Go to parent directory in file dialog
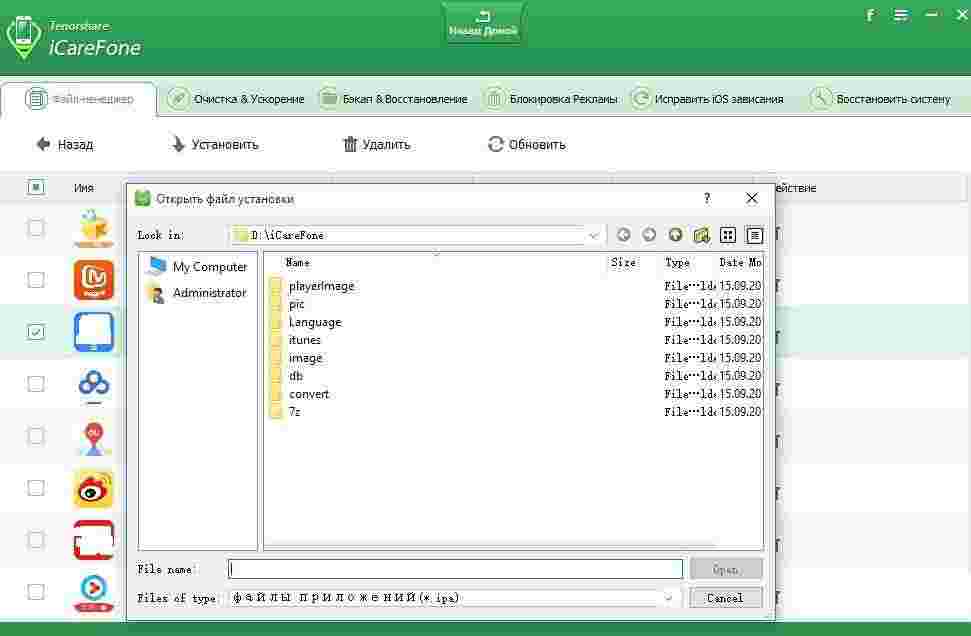Screen dimensions: 971x636 [675, 235]
